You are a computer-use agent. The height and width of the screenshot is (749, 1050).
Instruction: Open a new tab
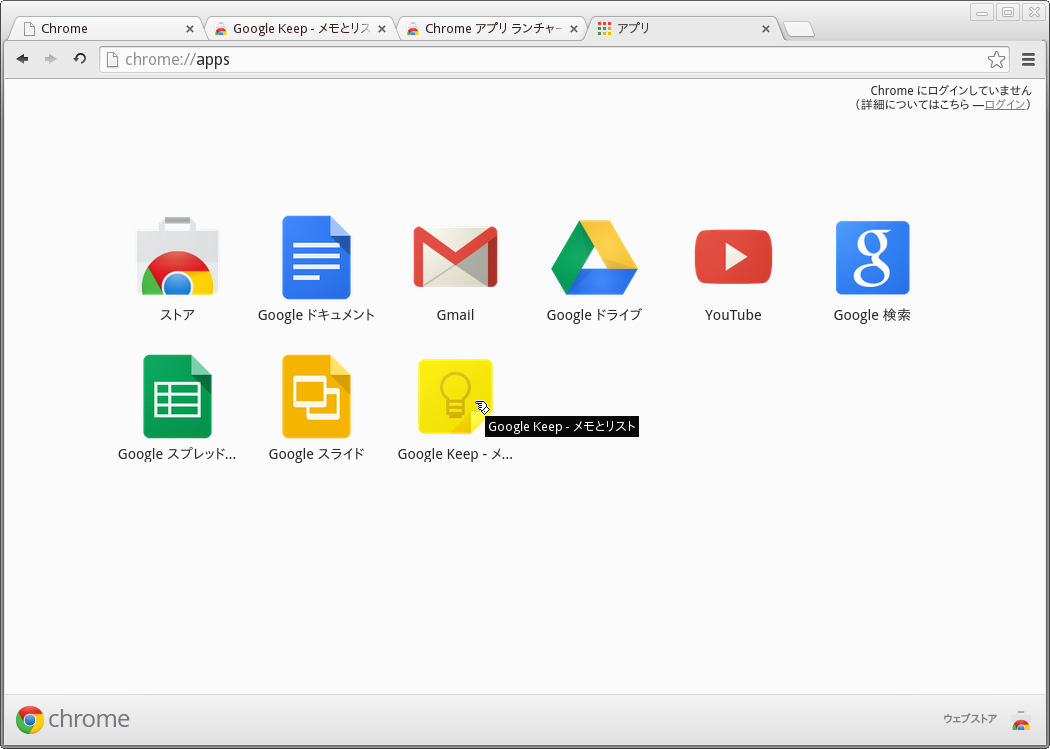coord(799,29)
